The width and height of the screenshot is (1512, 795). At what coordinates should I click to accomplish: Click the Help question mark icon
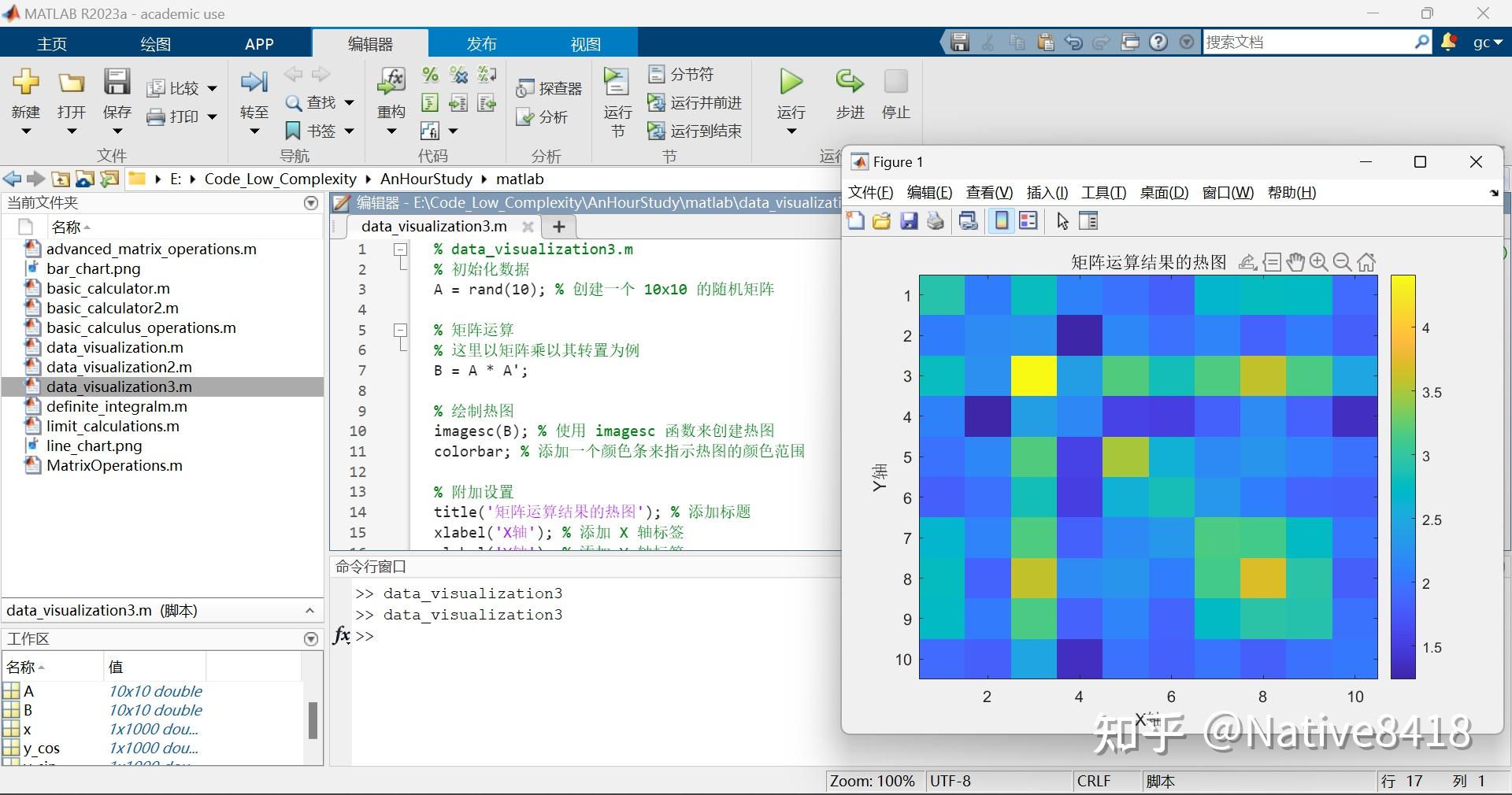pos(1158,43)
